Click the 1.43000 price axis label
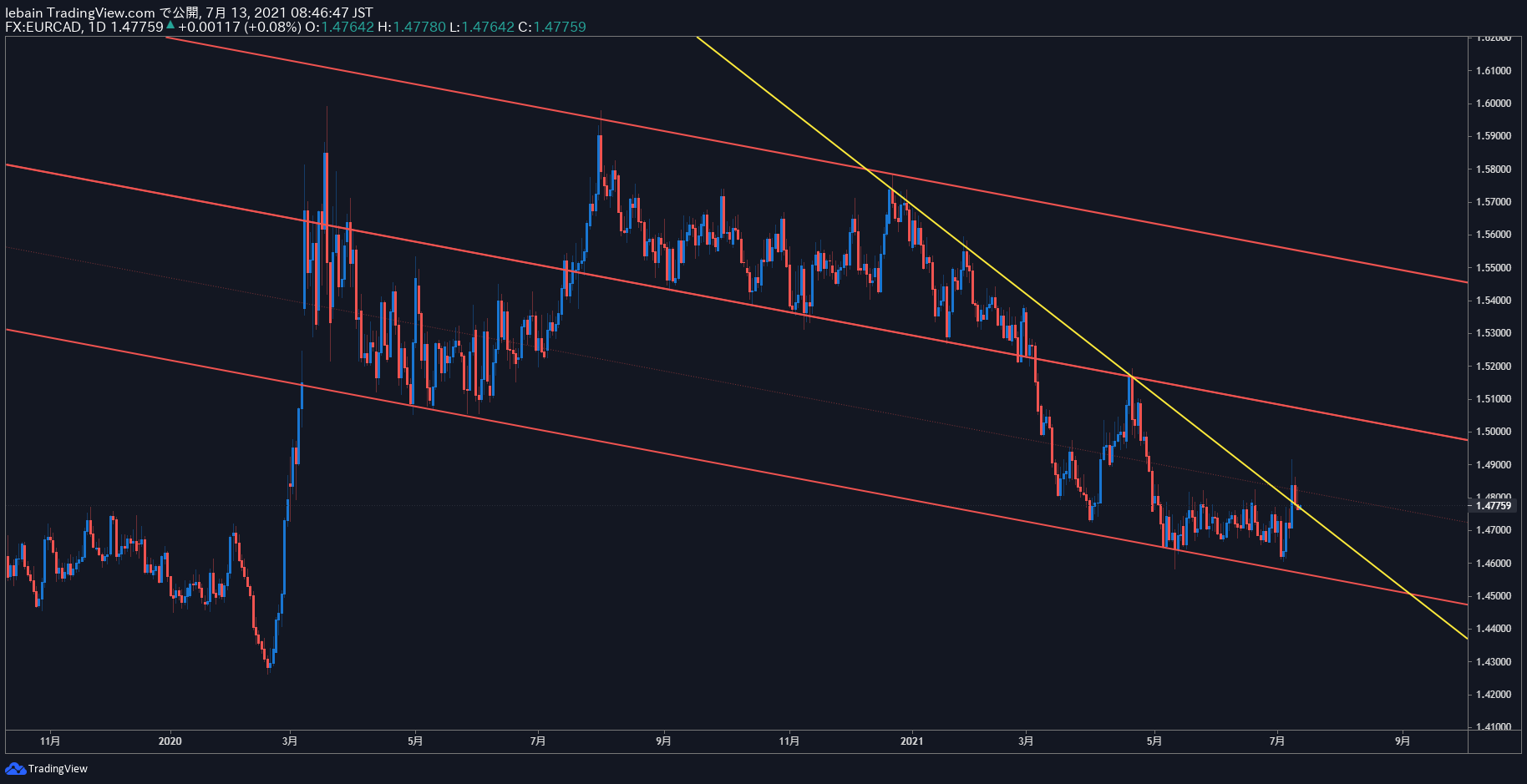Viewport: 1527px width, 784px height. pyautogui.click(x=1494, y=662)
